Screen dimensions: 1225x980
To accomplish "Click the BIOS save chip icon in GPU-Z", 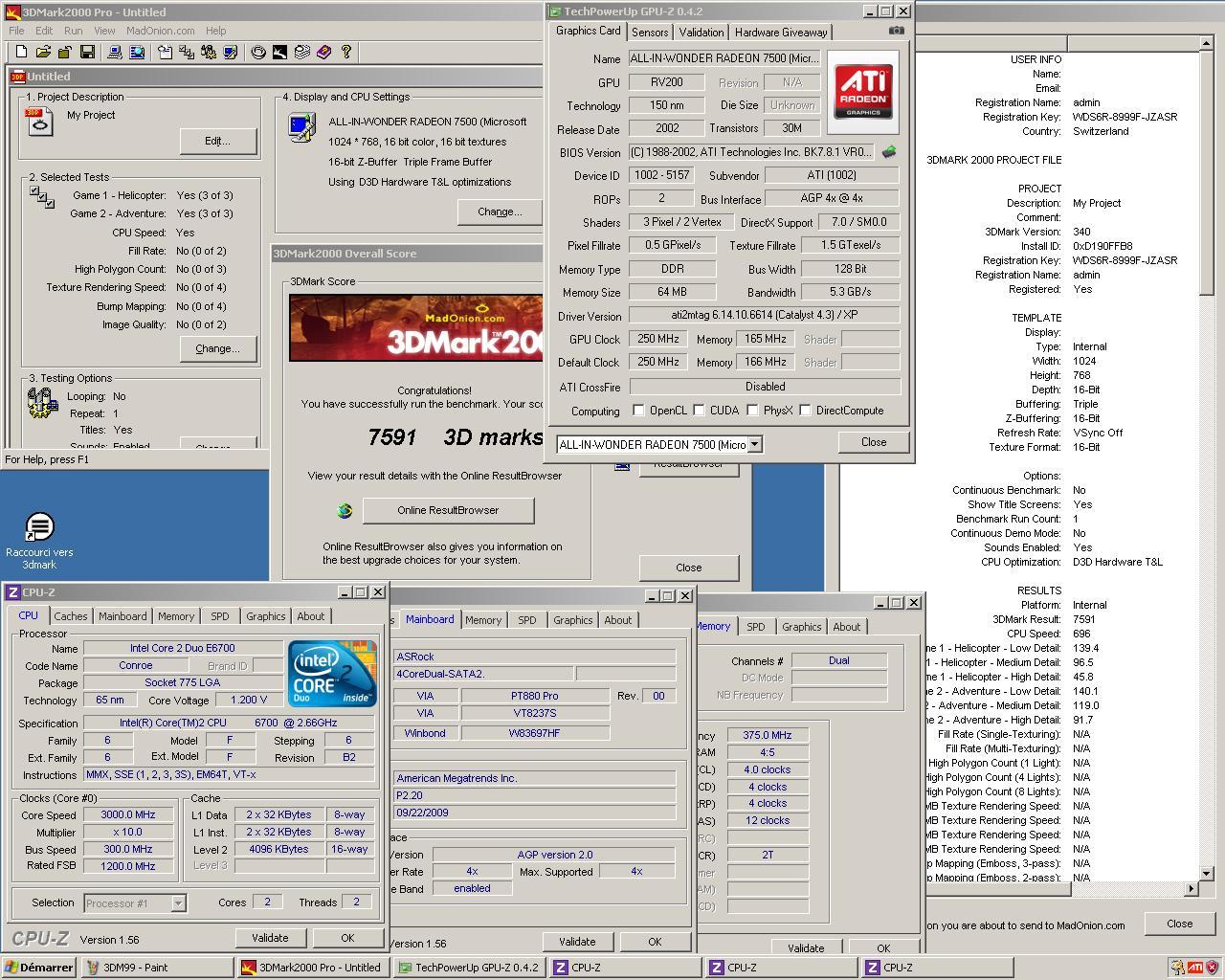I will pyautogui.click(x=889, y=151).
